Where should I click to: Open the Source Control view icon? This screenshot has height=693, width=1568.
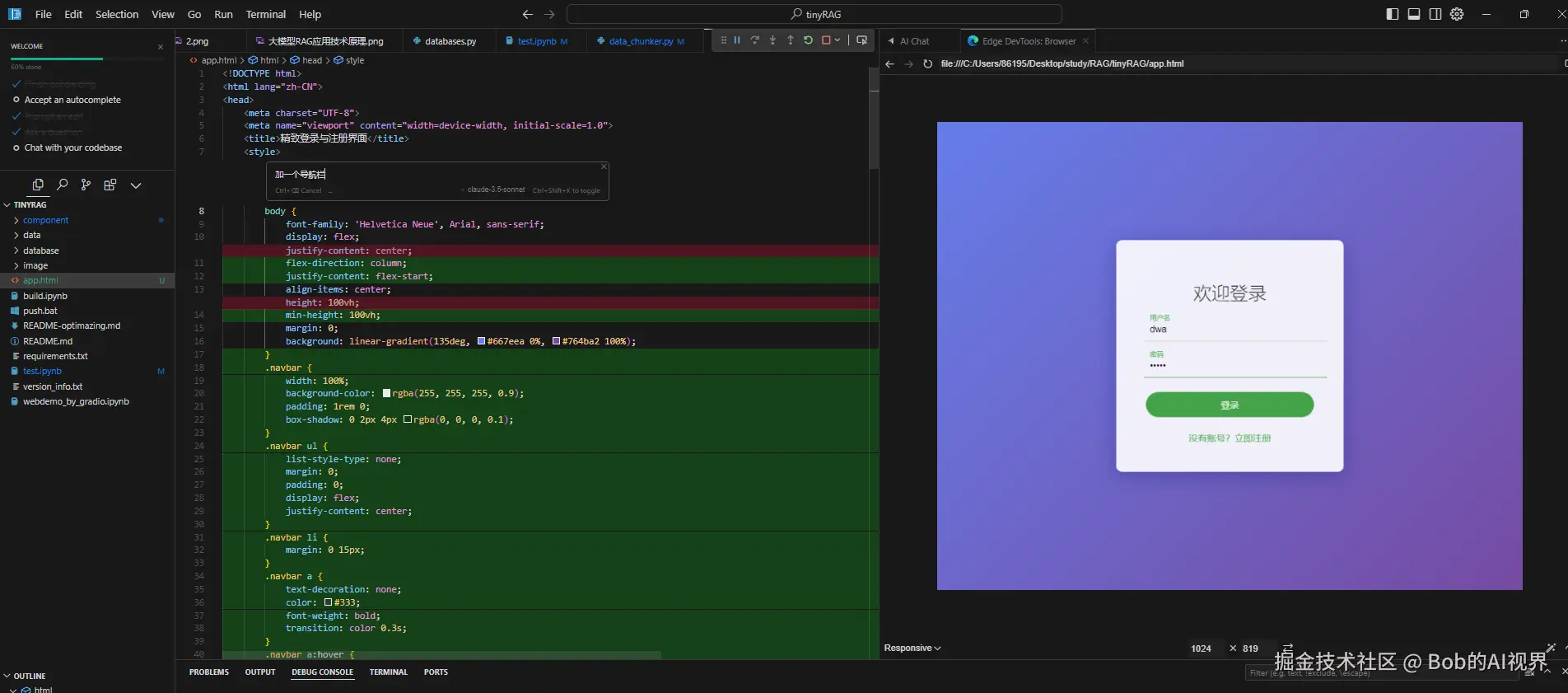86,185
